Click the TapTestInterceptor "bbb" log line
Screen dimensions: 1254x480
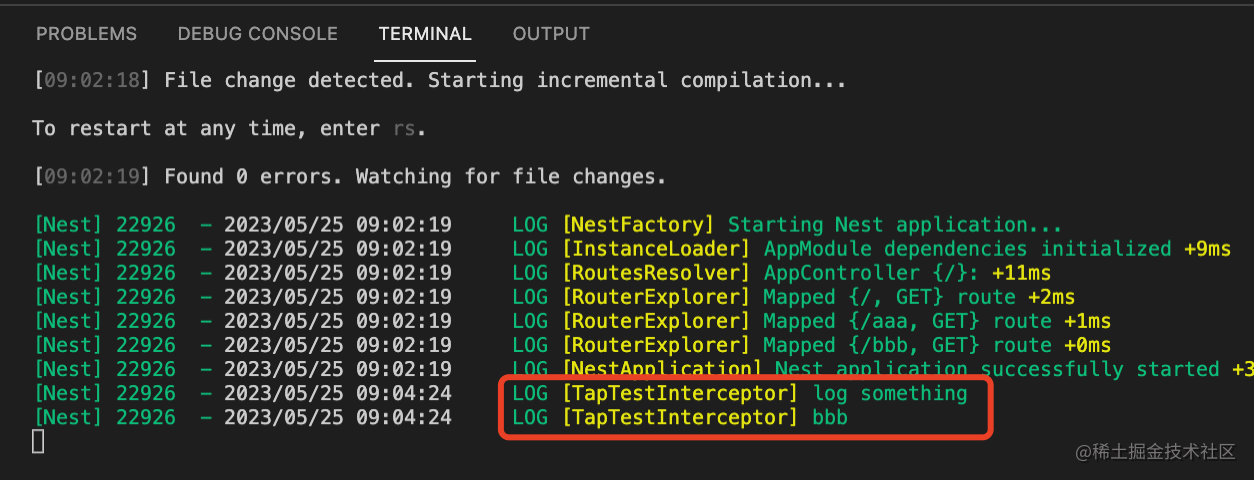coord(830,417)
